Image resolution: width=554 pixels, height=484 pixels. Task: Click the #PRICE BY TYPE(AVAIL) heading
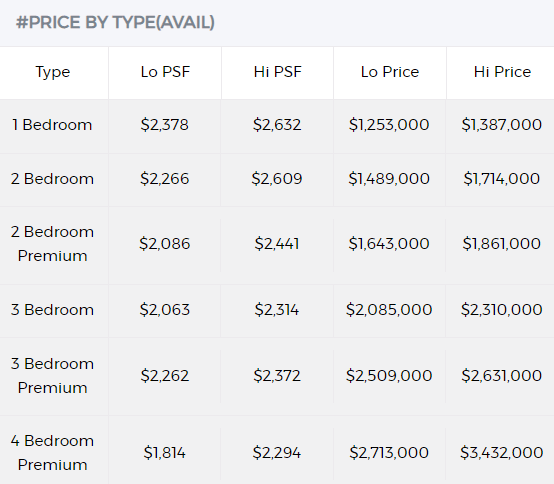pyautogui.click(x=115, y=22)
